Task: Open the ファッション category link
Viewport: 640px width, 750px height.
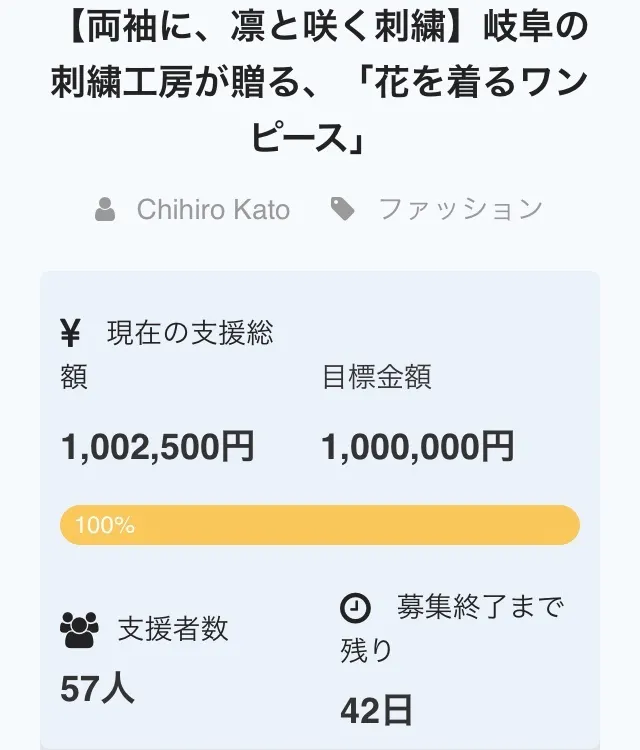Action: click(460, 209)
